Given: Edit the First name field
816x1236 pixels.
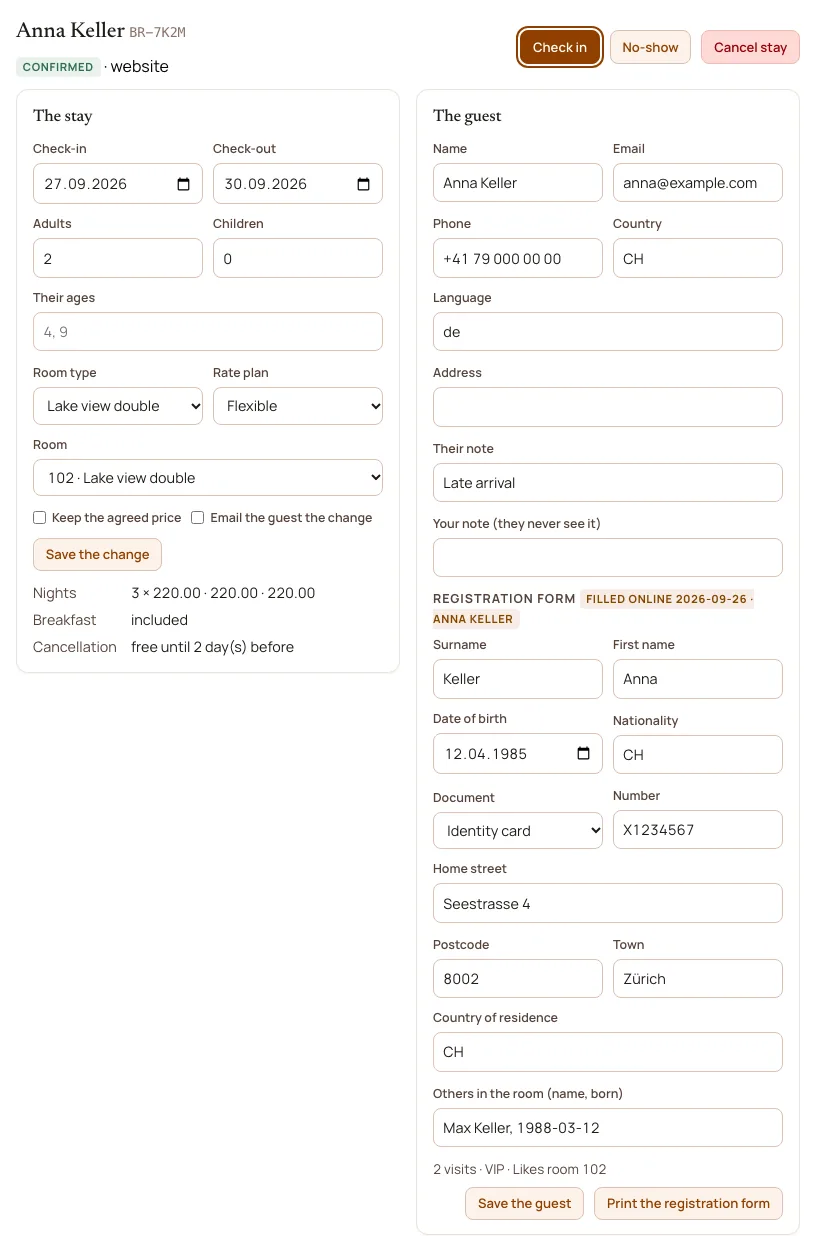Looking at the screenshot, I should (698, 679).
